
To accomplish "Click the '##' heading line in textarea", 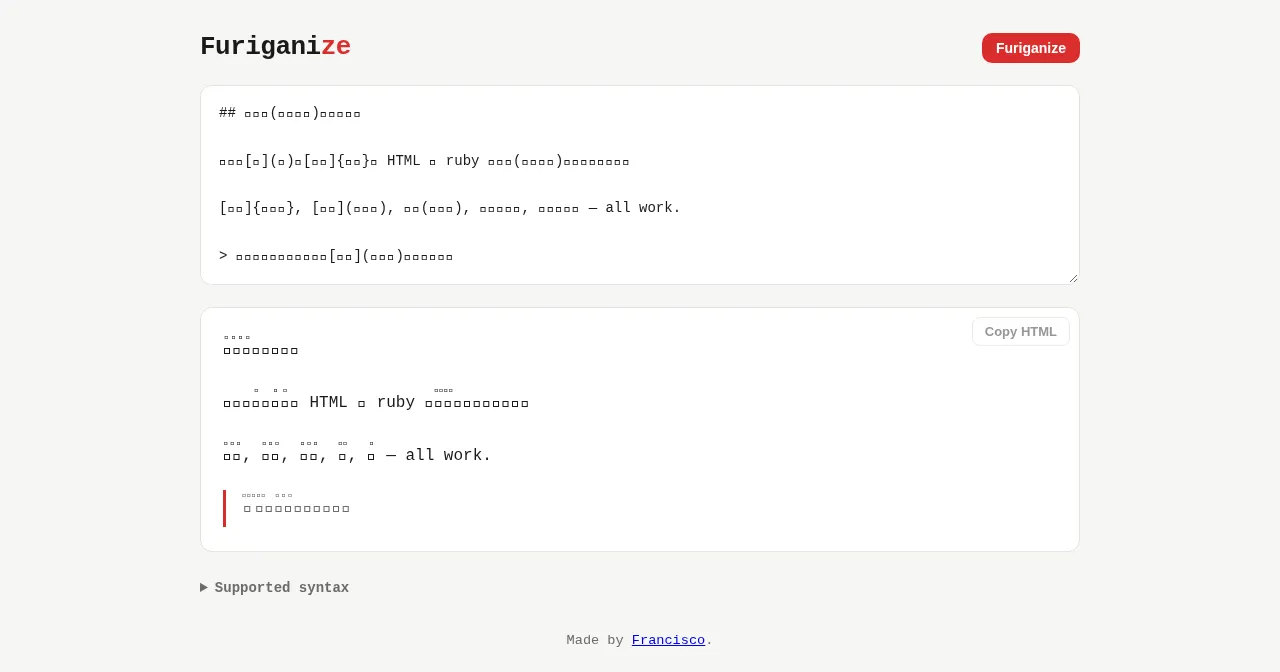I will [290, 113].
